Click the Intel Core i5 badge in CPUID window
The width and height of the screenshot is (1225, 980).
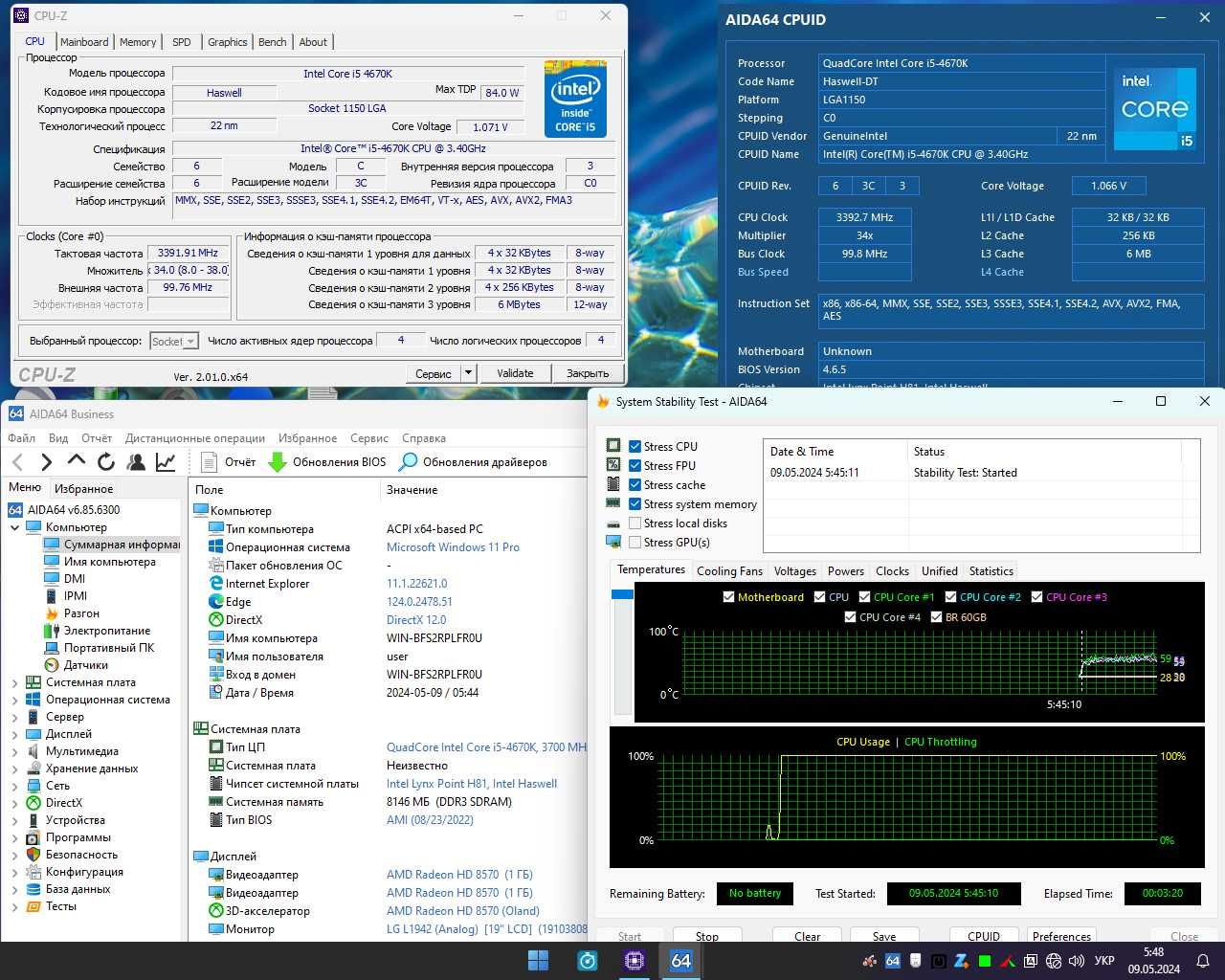pos(1156,108)
